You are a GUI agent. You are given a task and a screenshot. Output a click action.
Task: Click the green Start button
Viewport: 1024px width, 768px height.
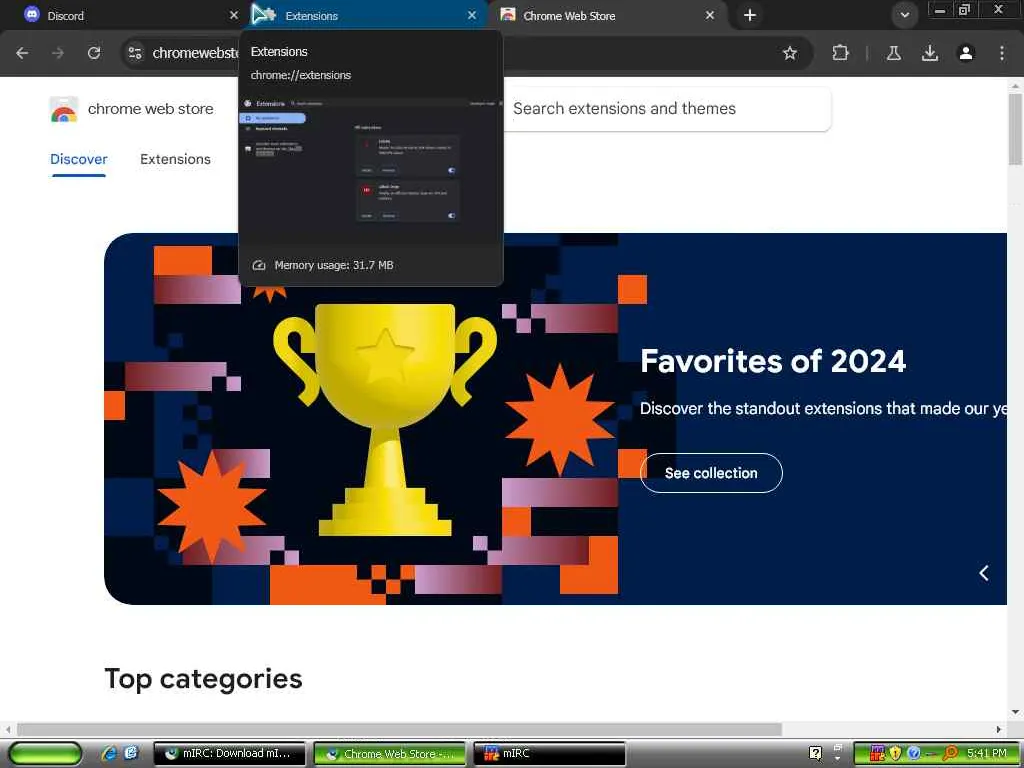pyautogui.click(x=45, y=754)
